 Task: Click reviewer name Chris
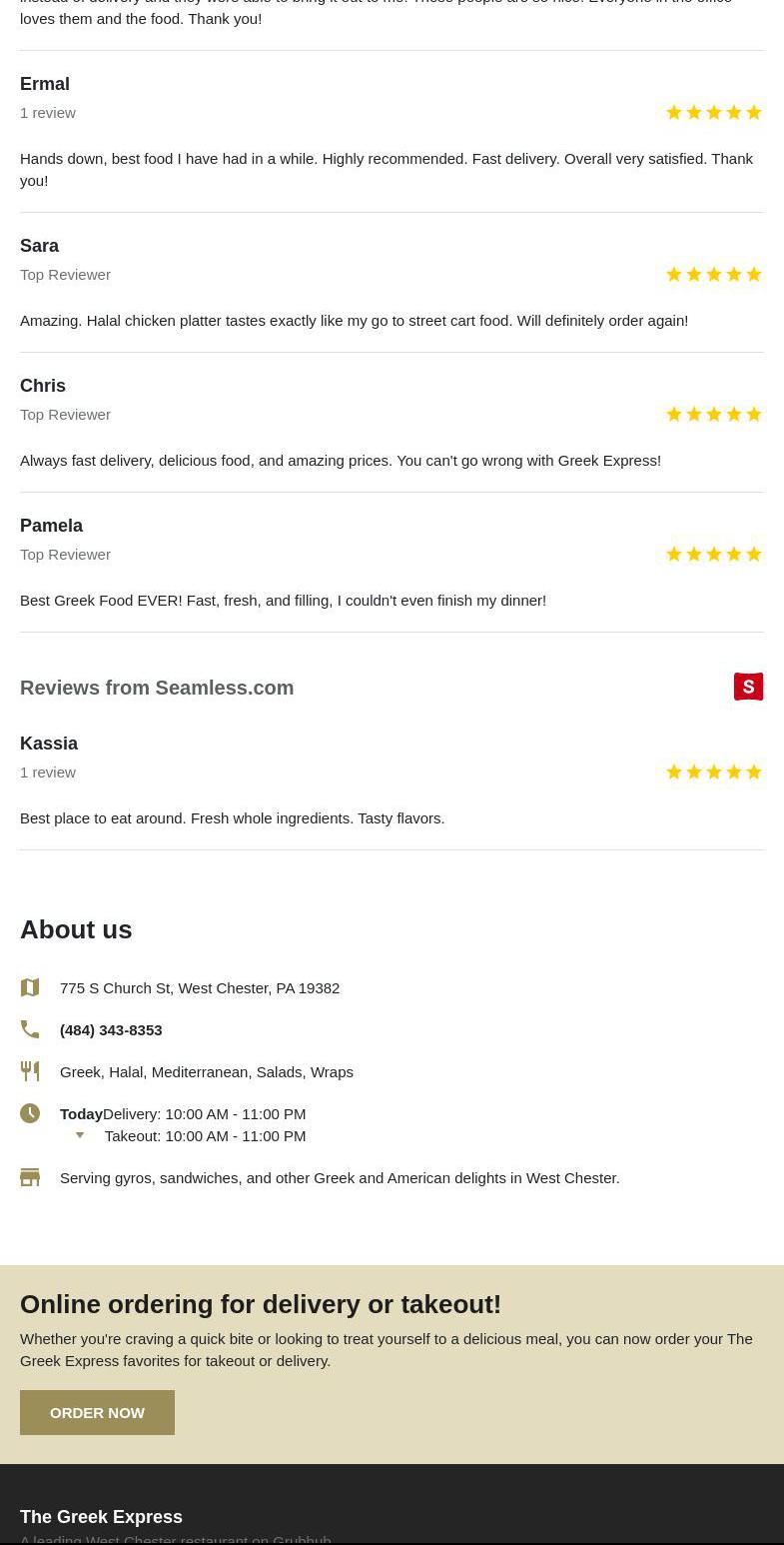tap(43, 386)
